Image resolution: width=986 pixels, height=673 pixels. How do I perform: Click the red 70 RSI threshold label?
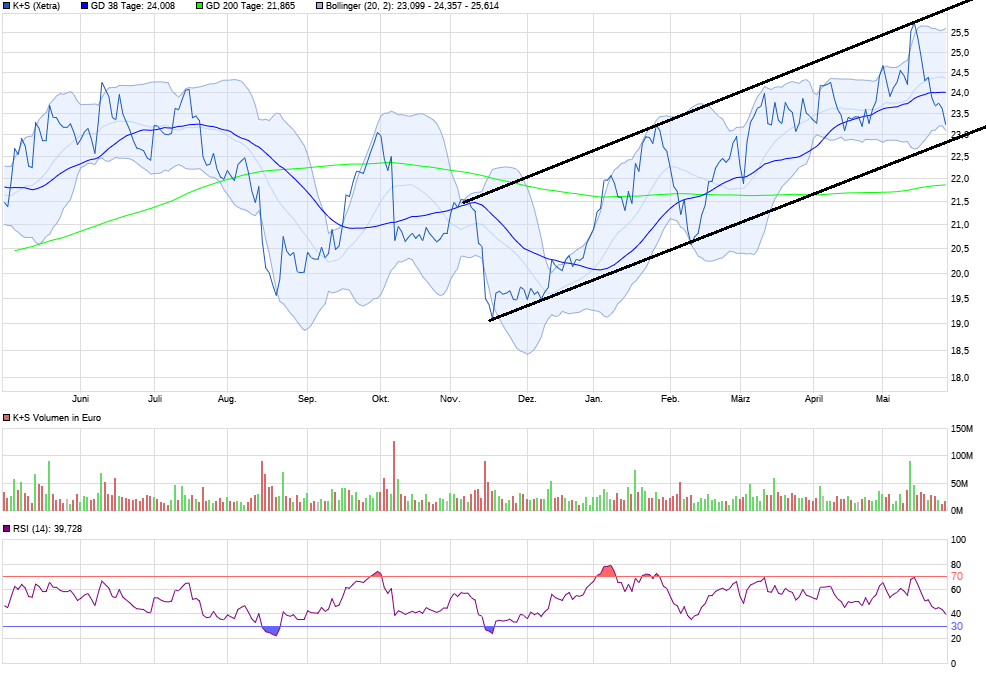(956, 577)
